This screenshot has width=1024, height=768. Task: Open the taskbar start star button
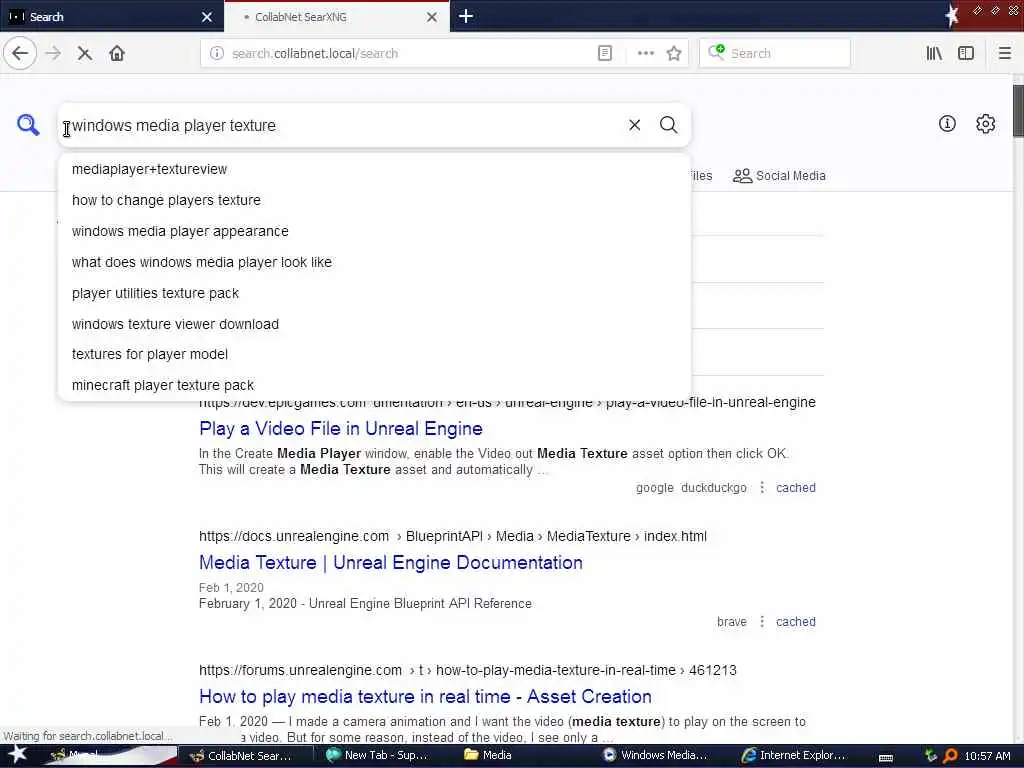(x=17, y=755)
